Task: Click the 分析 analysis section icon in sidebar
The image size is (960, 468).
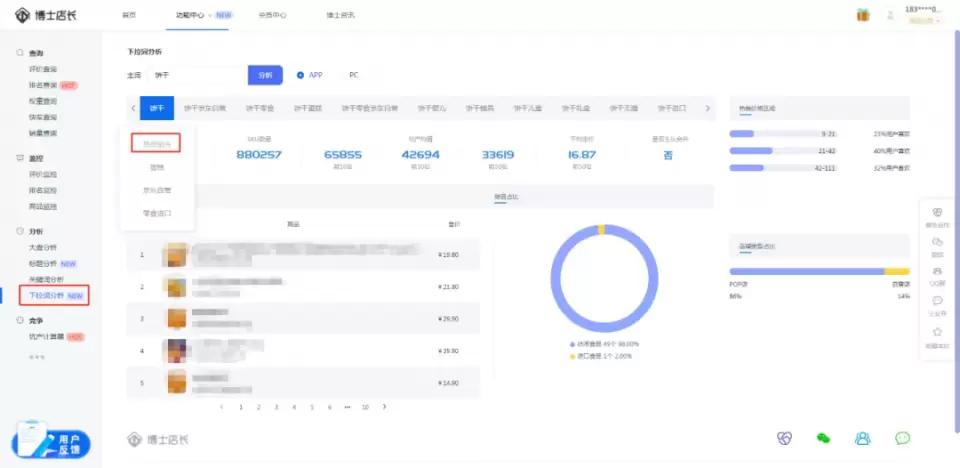Action: click(20, 232)
